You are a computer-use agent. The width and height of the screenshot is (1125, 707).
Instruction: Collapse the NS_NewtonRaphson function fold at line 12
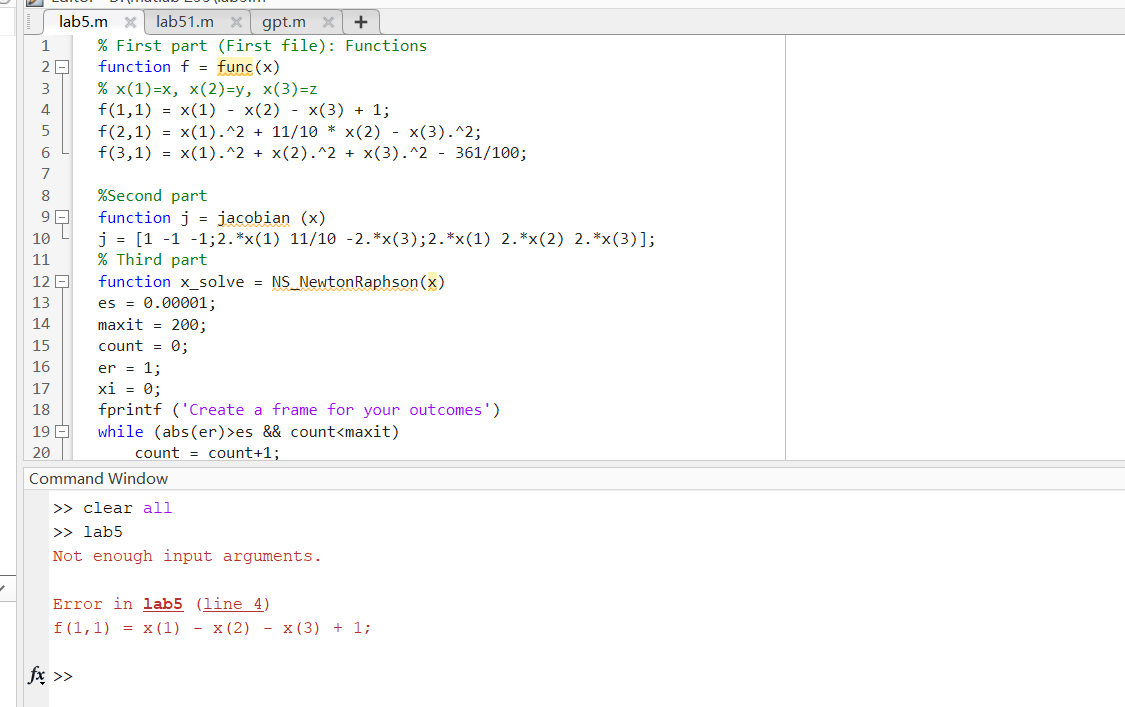(x=61, y=281)
